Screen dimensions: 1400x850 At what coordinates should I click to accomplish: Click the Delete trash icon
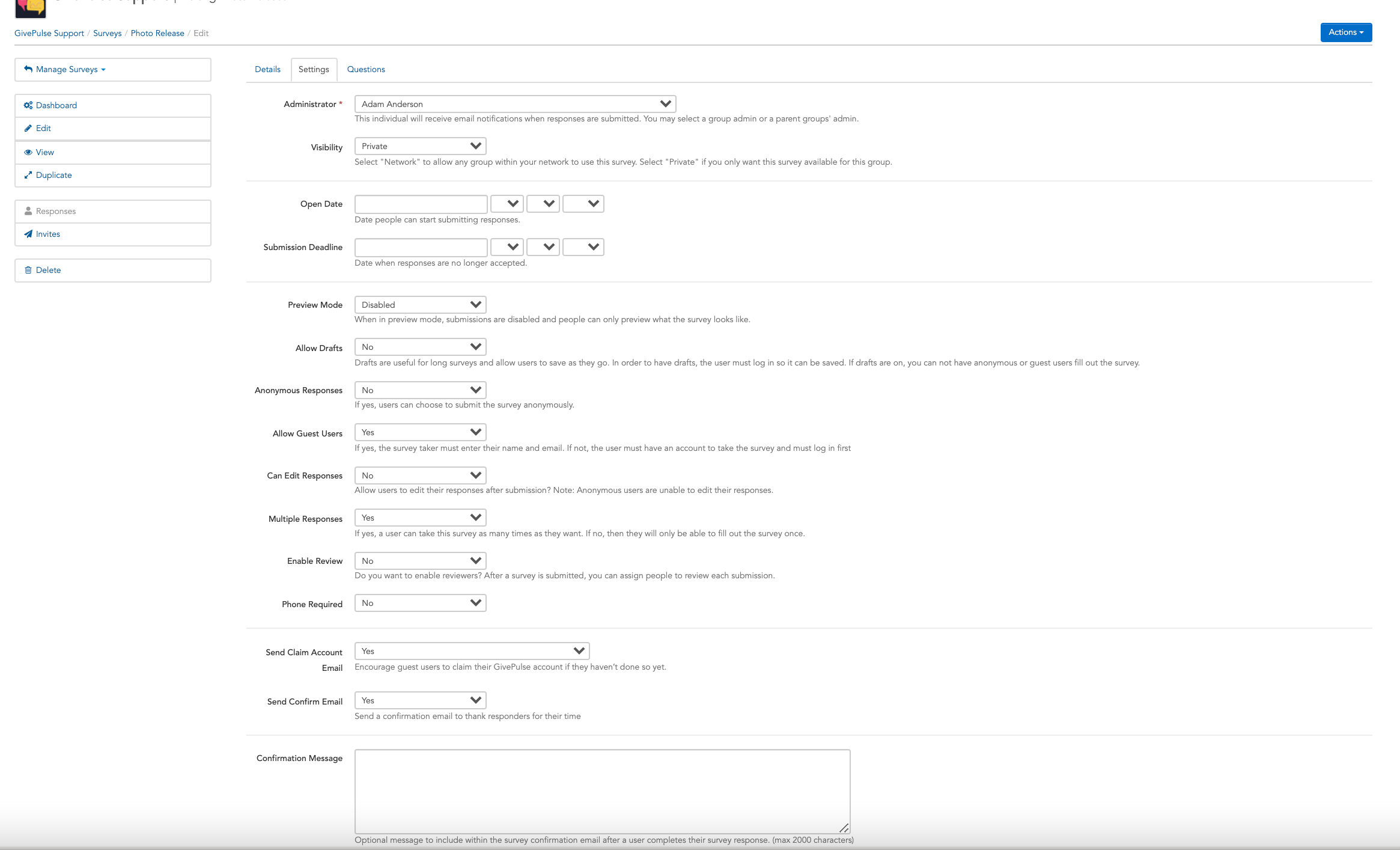click(28, 270)
